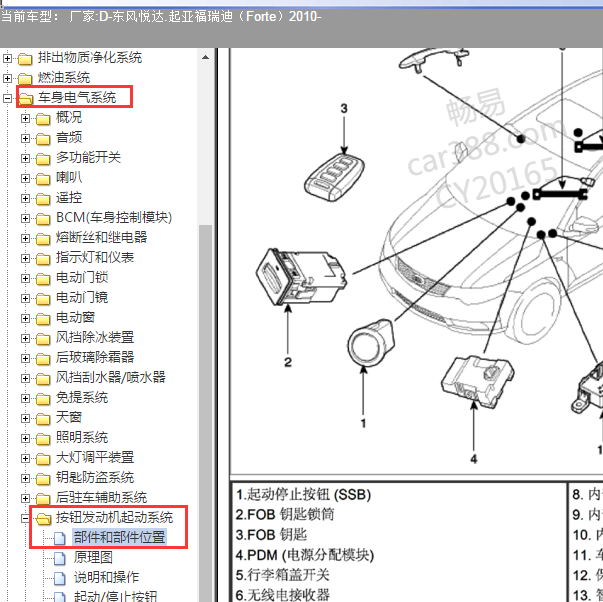Click the 天窗 folder icon

(43, 419)
